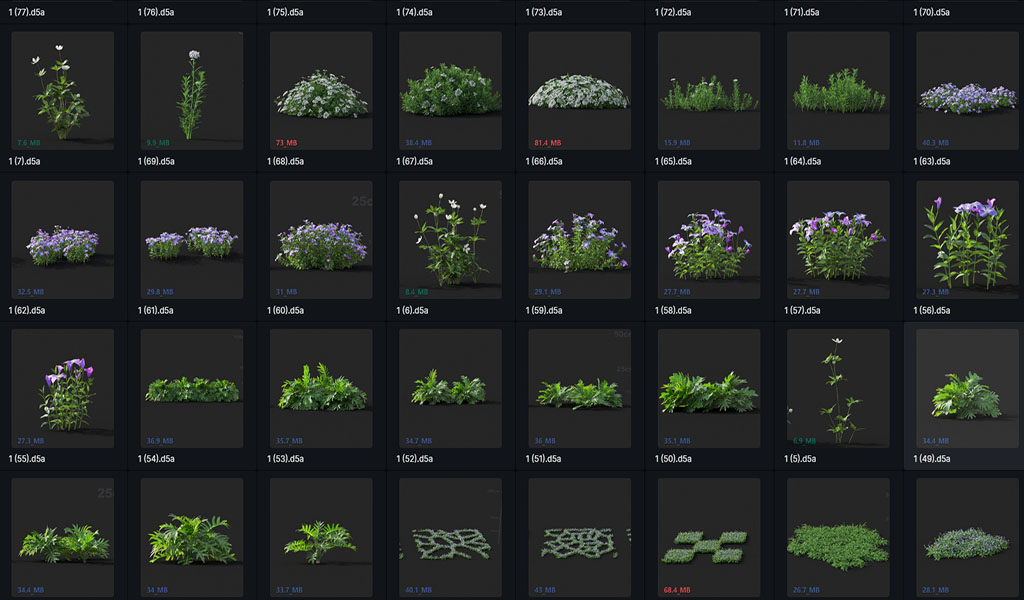Open the 1 (6).d5a white blossom plant thumbnail
Image resolution: width=1024 pixels, height=600 pixels.
coord(450,239)
